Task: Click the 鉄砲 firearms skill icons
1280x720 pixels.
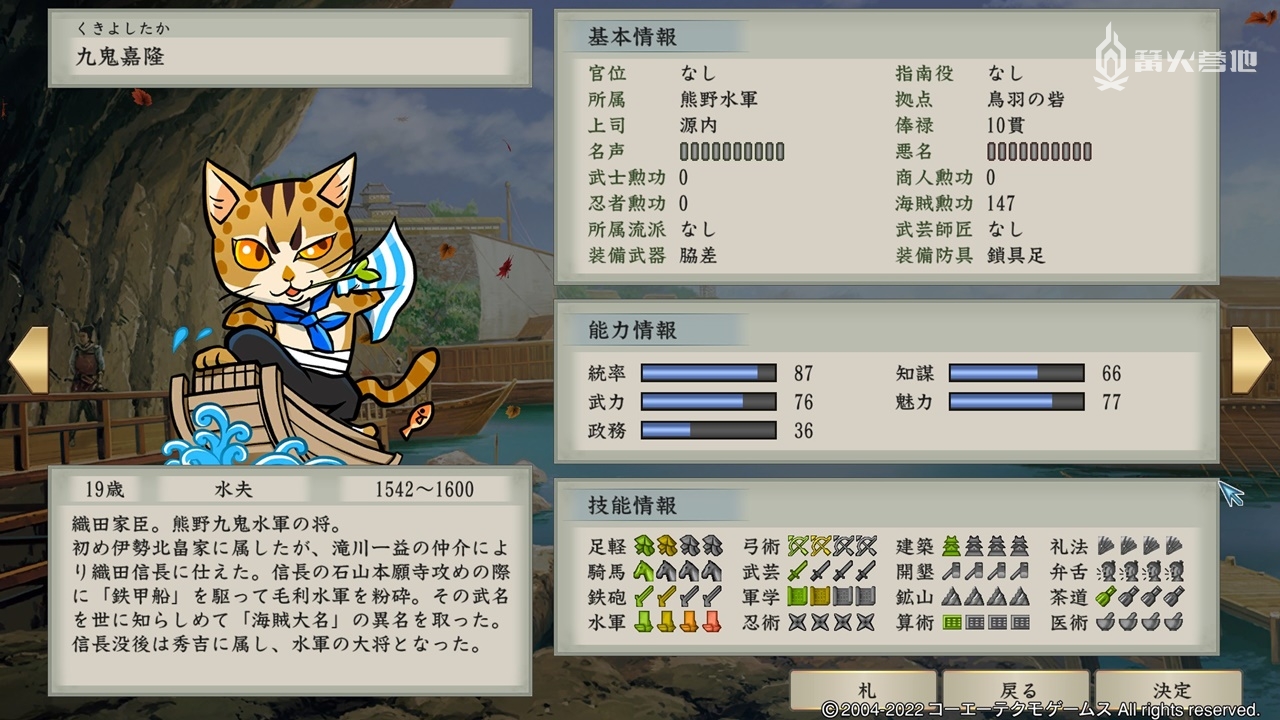Action: [676, 596]
